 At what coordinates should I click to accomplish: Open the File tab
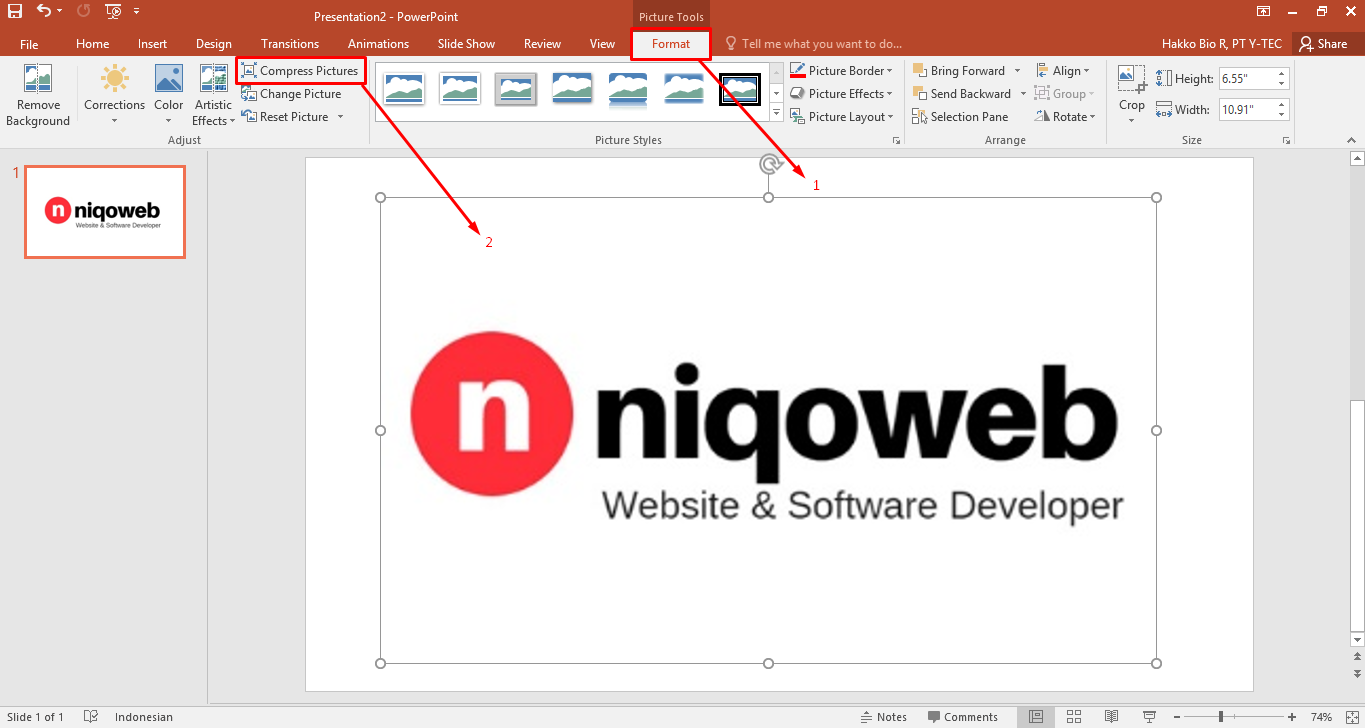click(29, 44)
